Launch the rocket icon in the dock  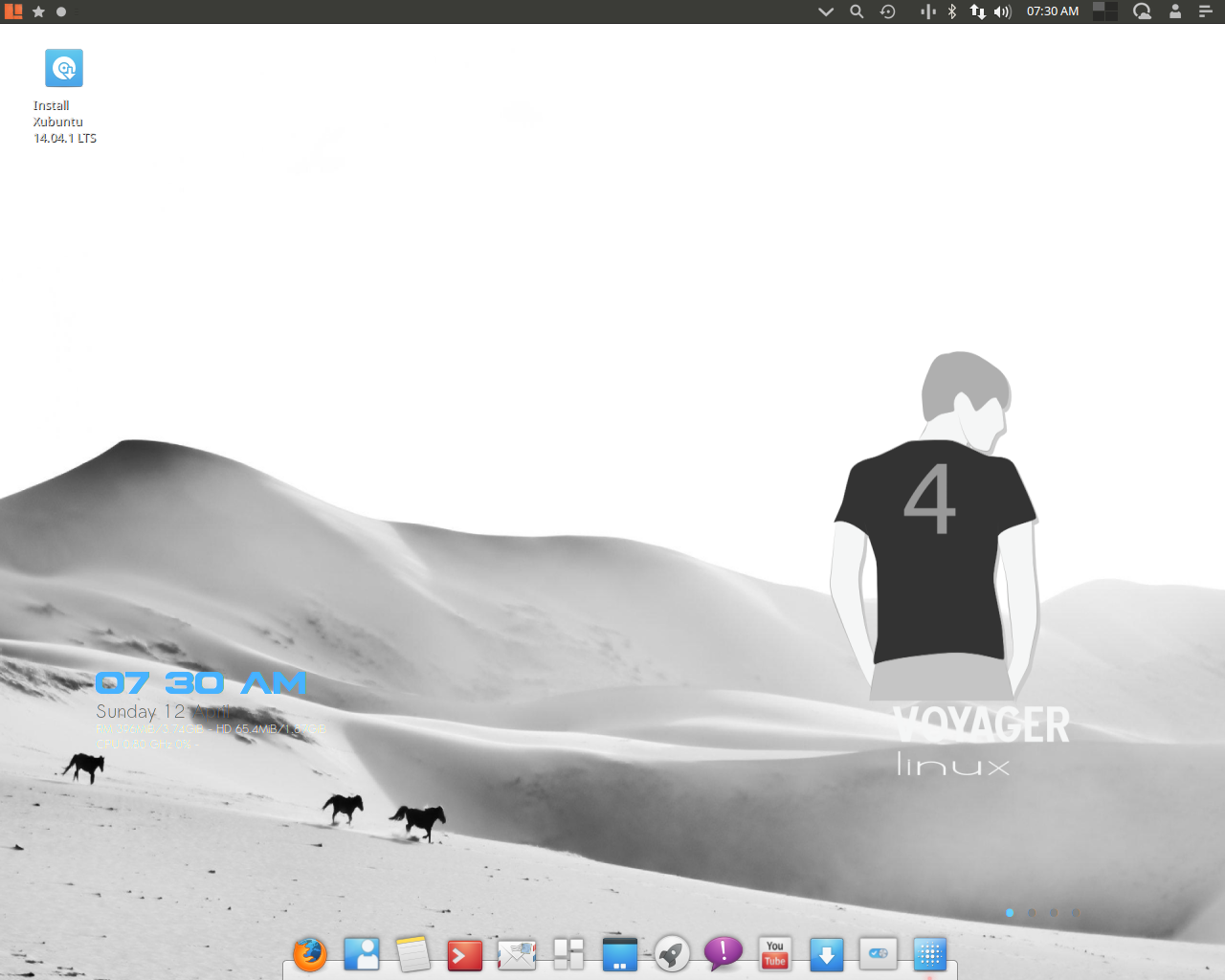tap(672, 954)
